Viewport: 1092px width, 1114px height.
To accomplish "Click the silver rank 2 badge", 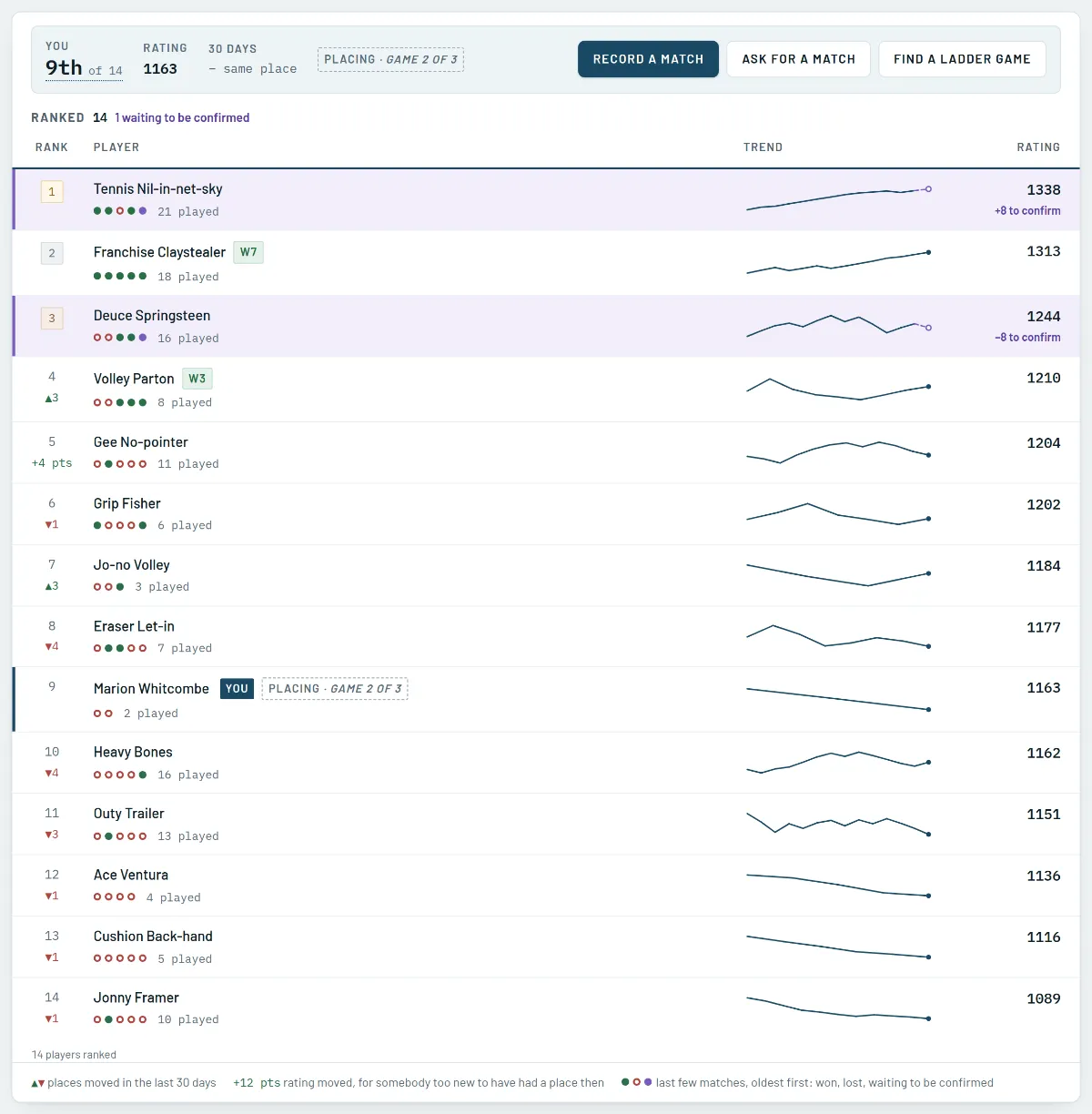I will tap(52, 253).
